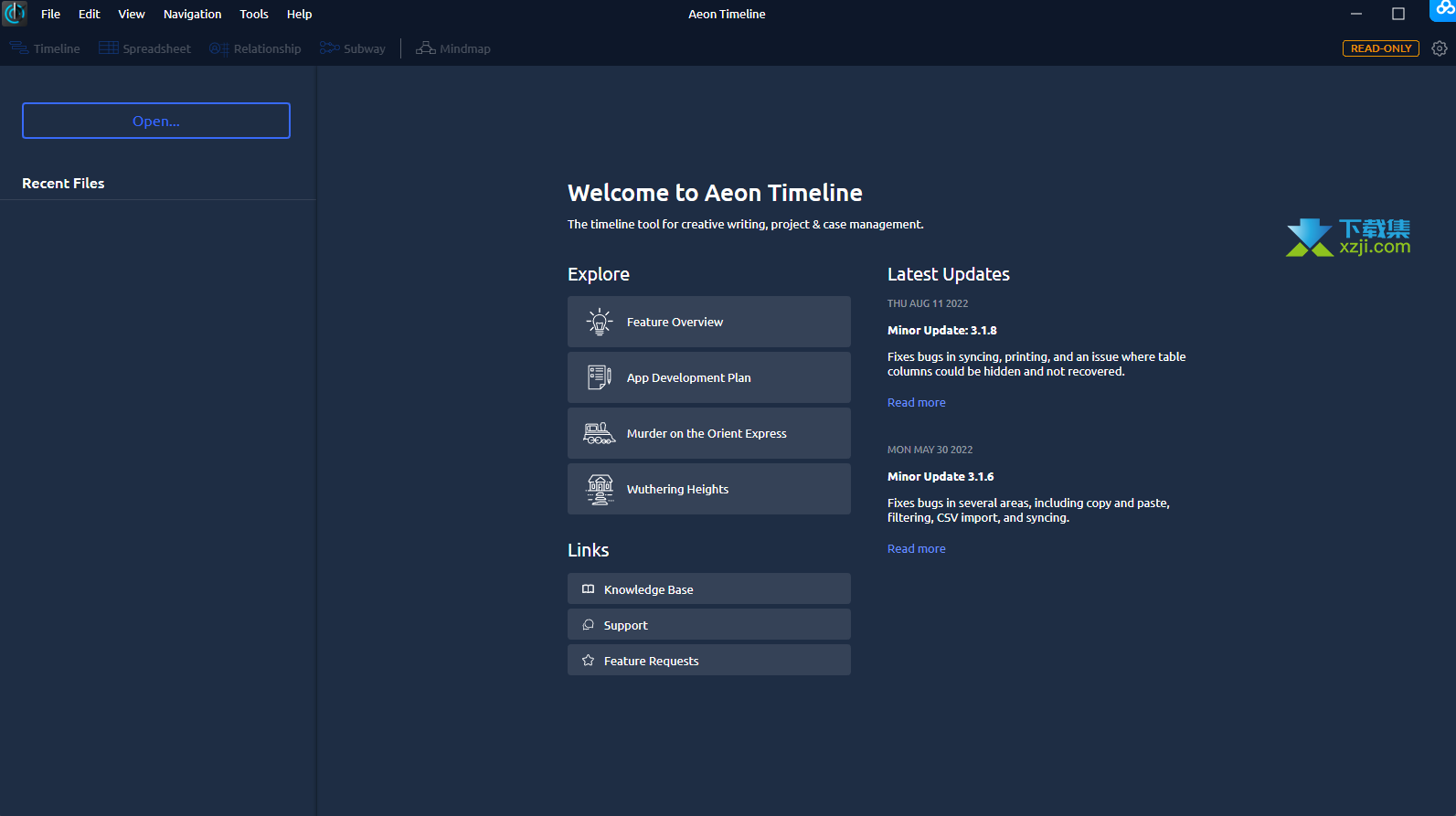Open the Navigation menu
The image size is (1456, 816).
[x=192, y=14]
